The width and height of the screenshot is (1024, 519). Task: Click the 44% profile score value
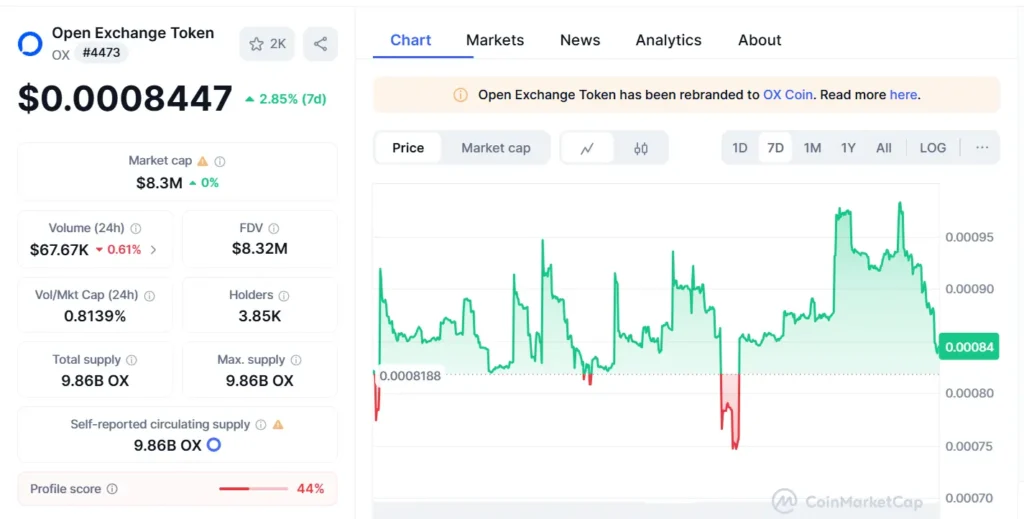coord(310,489)
